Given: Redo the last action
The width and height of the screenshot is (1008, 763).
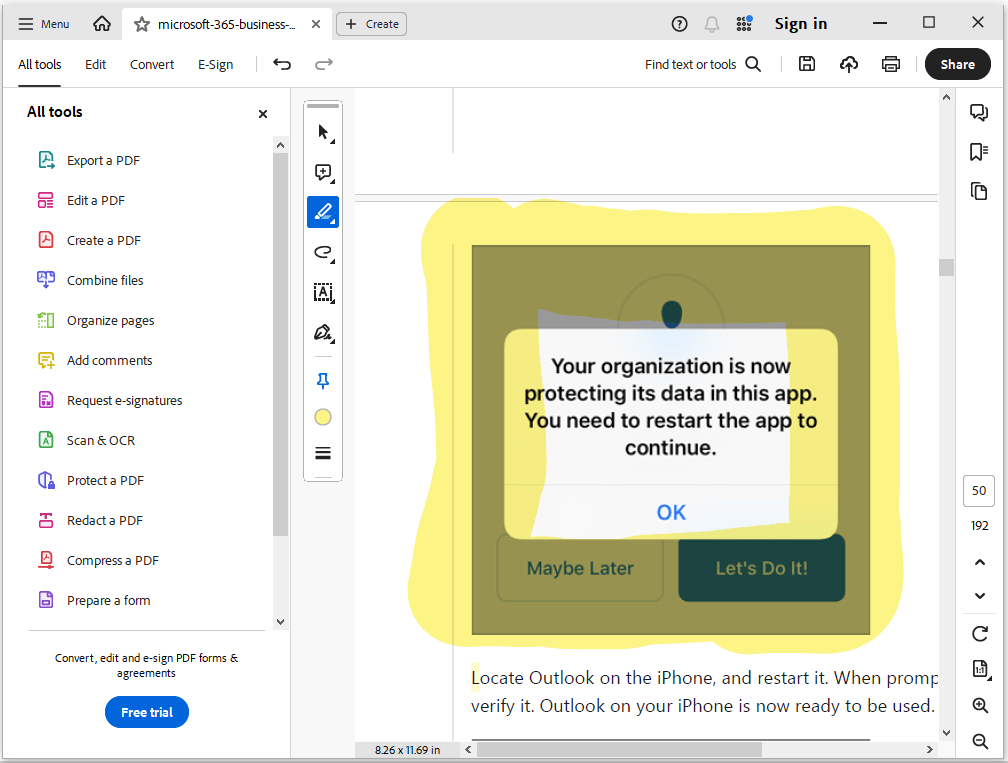Looking at the screenshot, I should (323, 64).
